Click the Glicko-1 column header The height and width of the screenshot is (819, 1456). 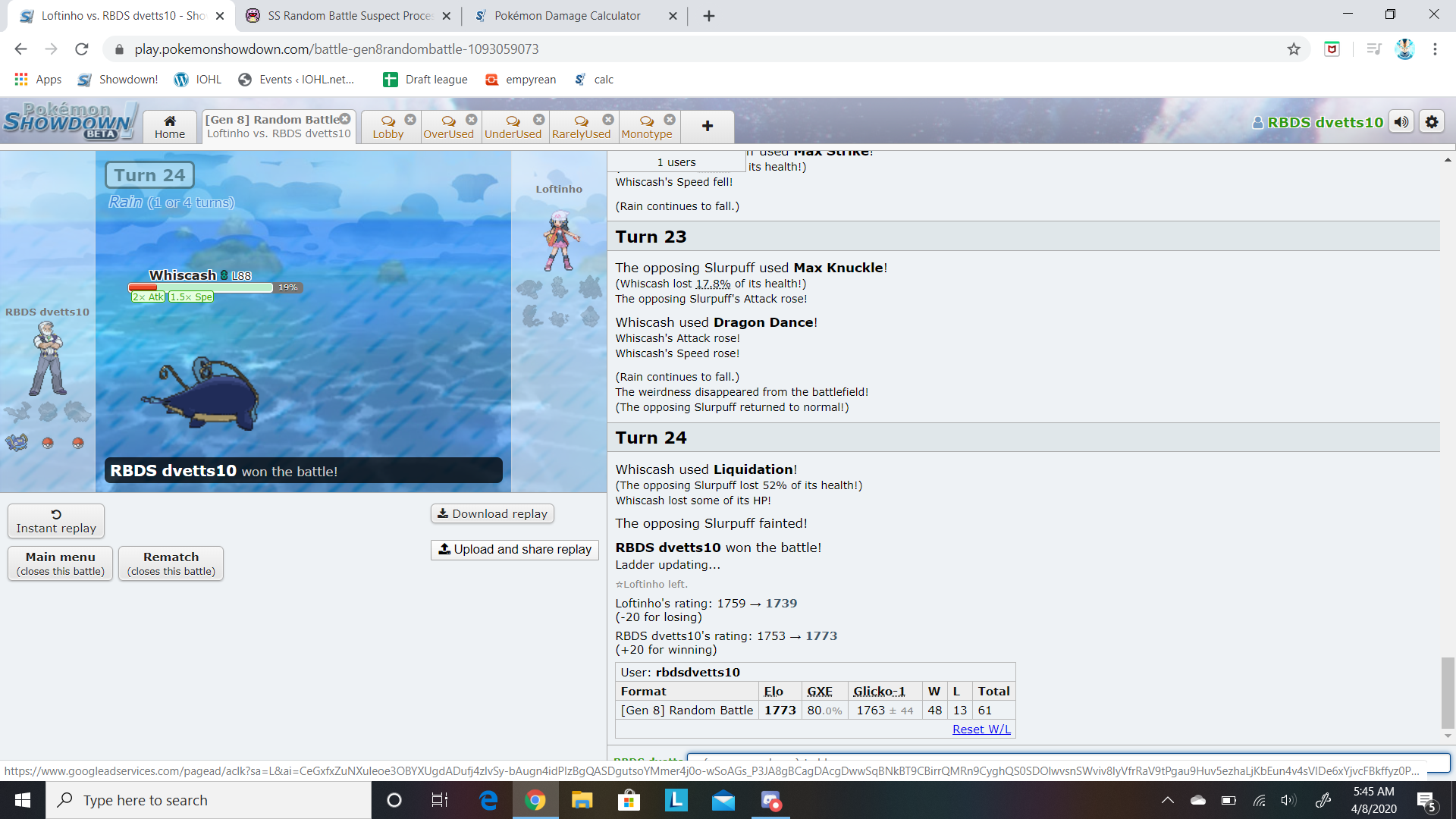click(879, 691)
